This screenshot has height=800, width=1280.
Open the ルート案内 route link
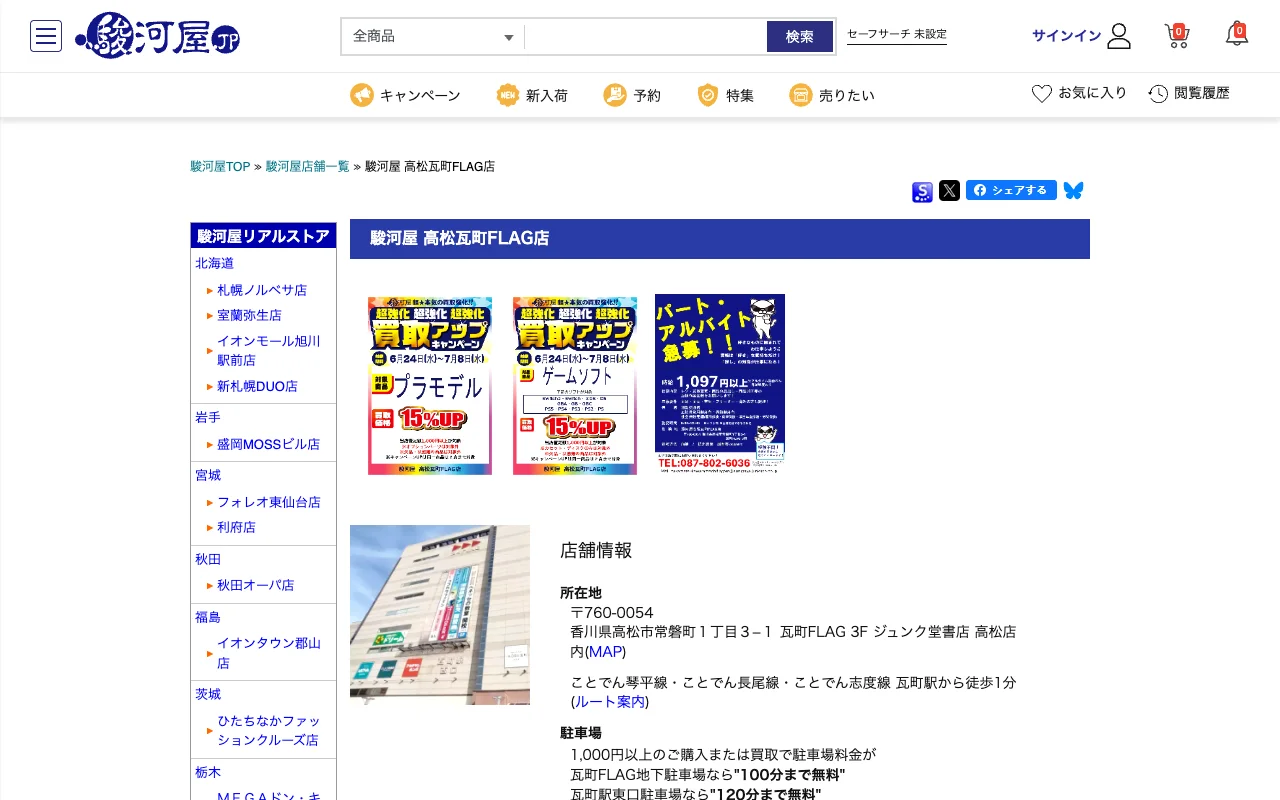coord(610,702)
